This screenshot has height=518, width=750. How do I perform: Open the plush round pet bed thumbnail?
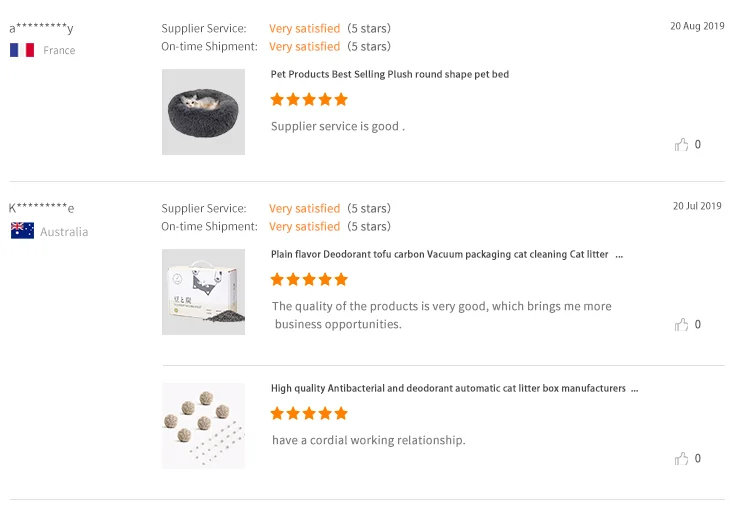[x=203, y=112]
